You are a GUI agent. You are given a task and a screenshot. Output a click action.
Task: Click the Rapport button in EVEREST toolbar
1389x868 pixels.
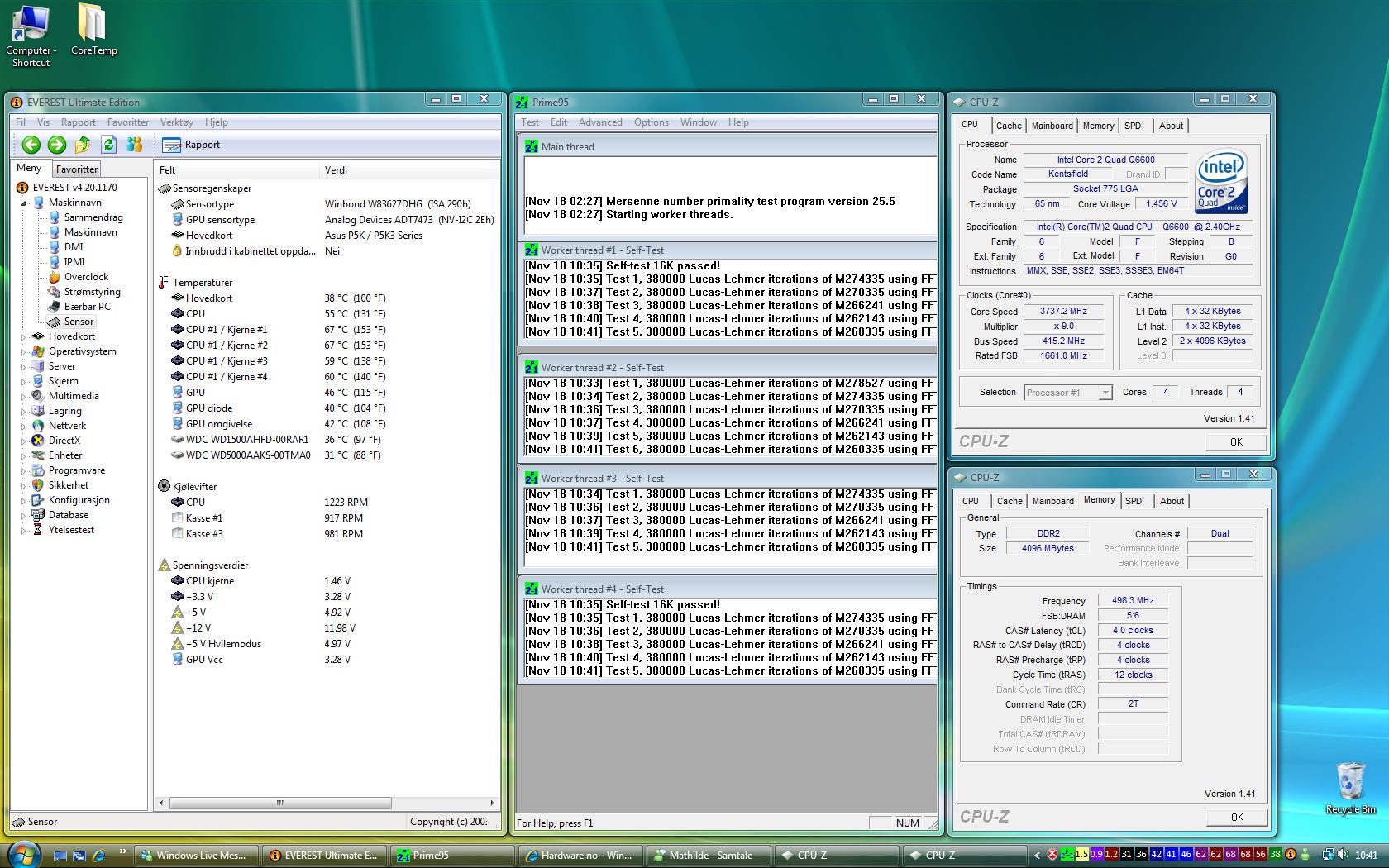(x=192, y=145)
